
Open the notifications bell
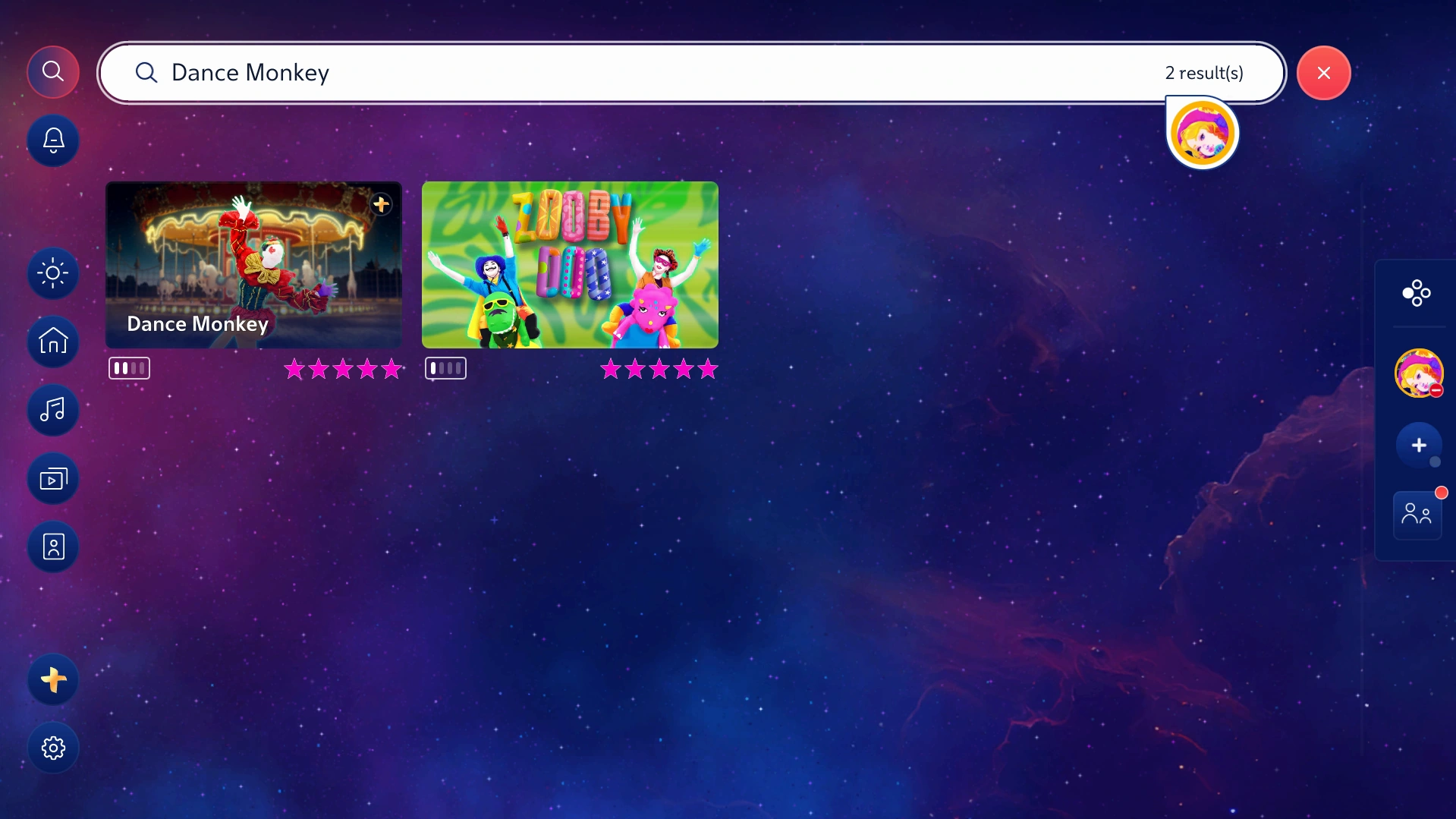point(52,140)
